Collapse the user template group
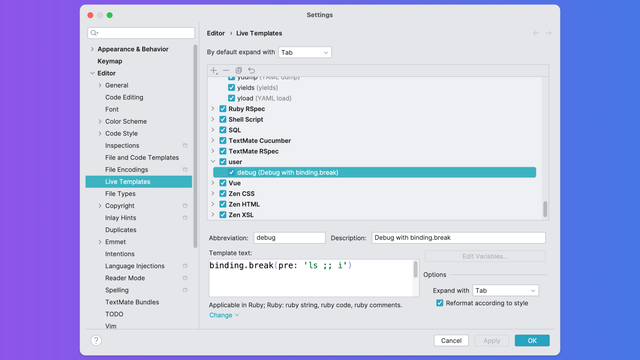The height and width of the screenshot is (360, 640). [213, 162]
